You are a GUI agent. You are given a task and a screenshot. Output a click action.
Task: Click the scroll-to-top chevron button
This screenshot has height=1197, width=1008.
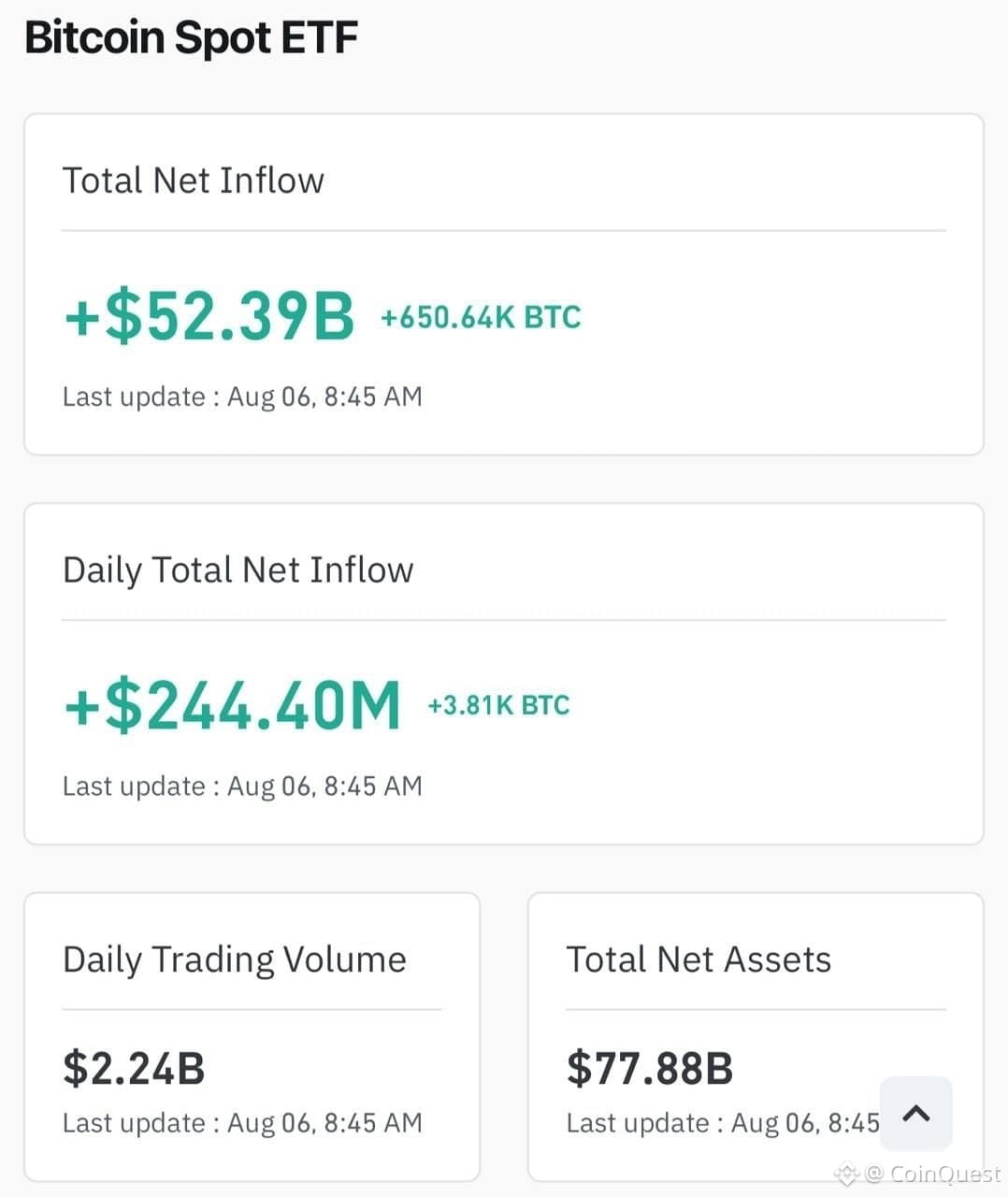(916, 1113)
